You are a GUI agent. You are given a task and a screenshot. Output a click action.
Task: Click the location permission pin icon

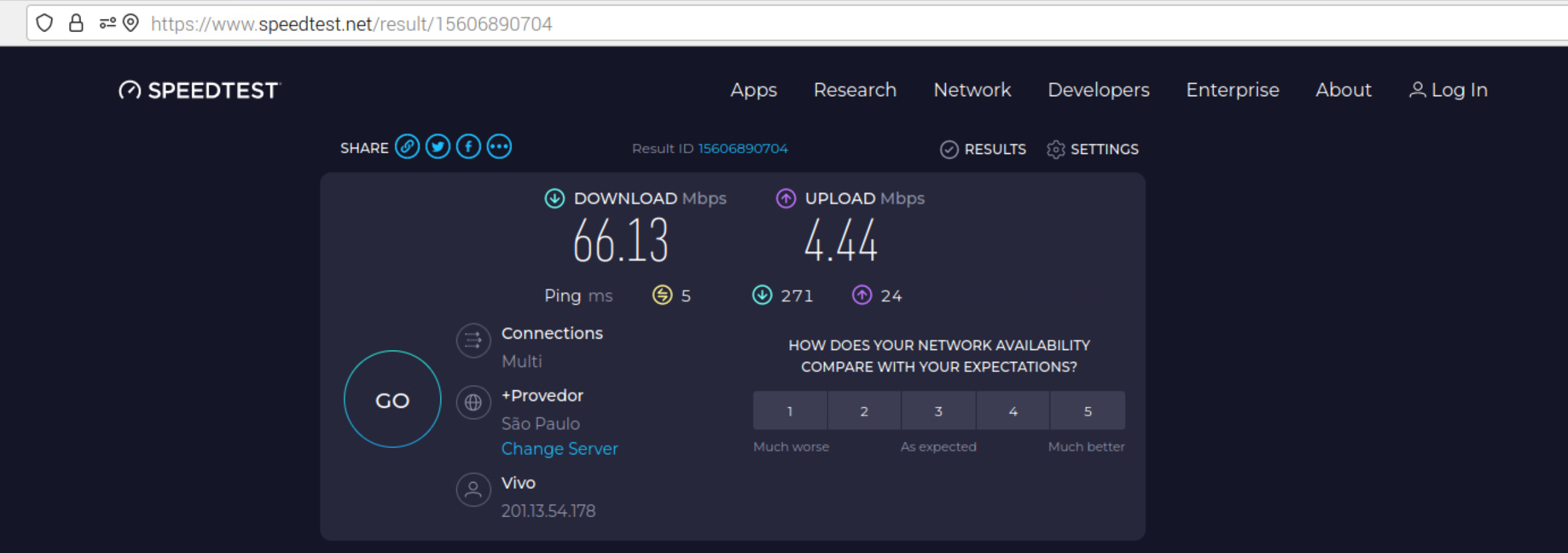tap(131, 23)
